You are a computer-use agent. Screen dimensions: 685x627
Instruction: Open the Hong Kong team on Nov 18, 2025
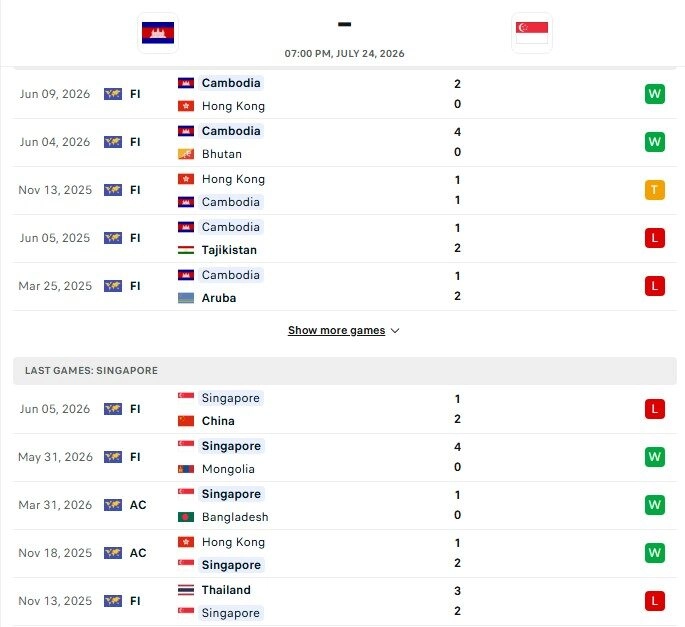[233, 542]
